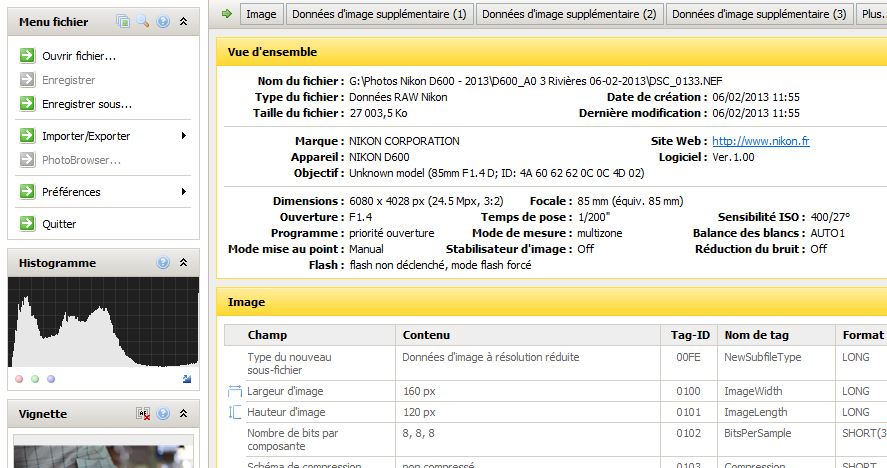The height and width of the screenshot is (468, 887).
Task: Click gray arrow icon beside PhotoBrowser
Action: (x=27, y=160)
